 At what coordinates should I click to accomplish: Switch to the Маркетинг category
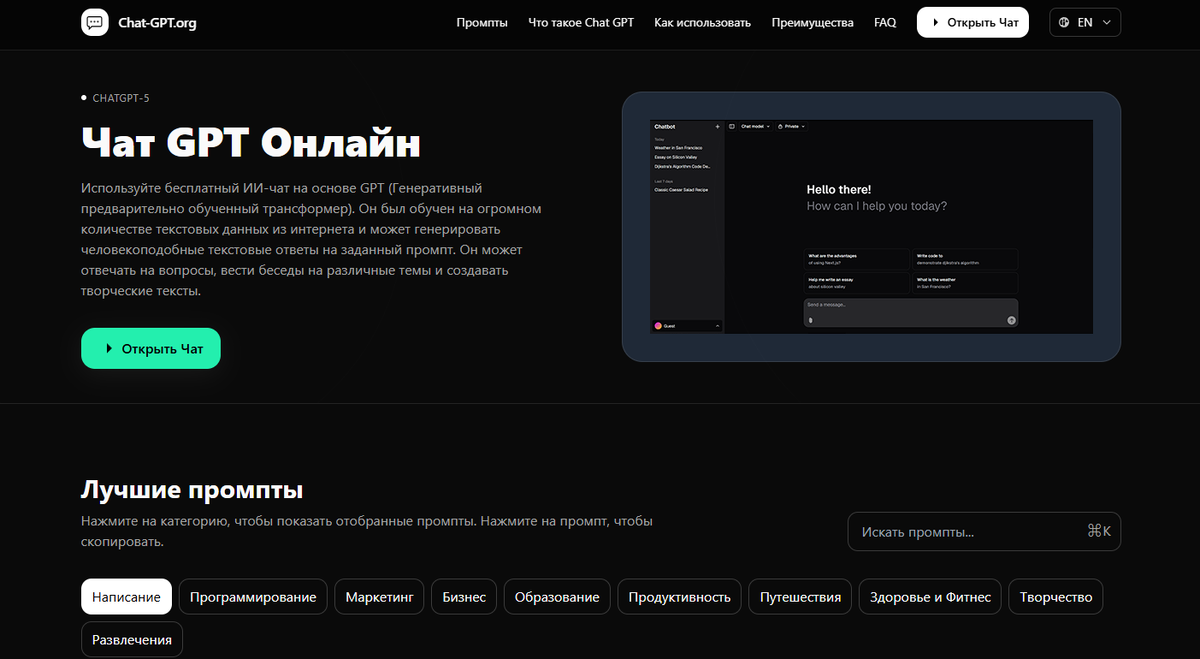[x=380, y=597]
